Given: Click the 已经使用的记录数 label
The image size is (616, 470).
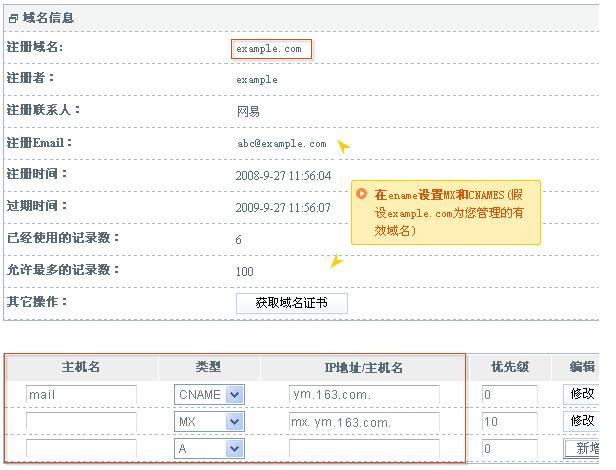Looking at the screenshot, I should coord(63,237).
